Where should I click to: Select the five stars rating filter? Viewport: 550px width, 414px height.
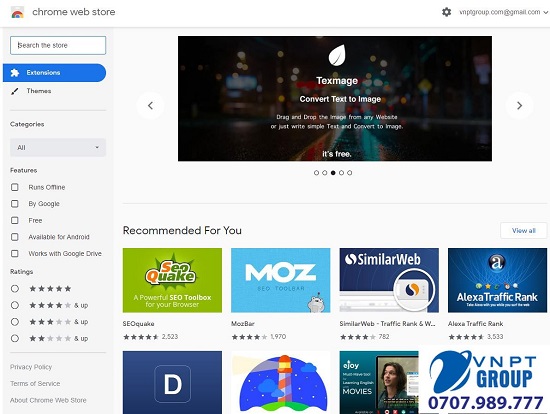pos(15,289)
